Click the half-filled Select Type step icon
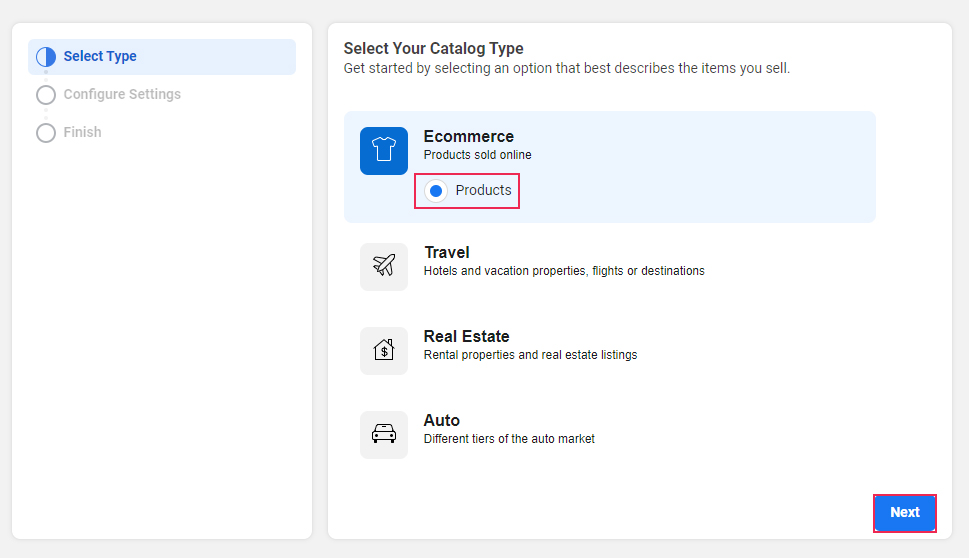This screenshot has width=969, height=558. (x=46, y=57)
